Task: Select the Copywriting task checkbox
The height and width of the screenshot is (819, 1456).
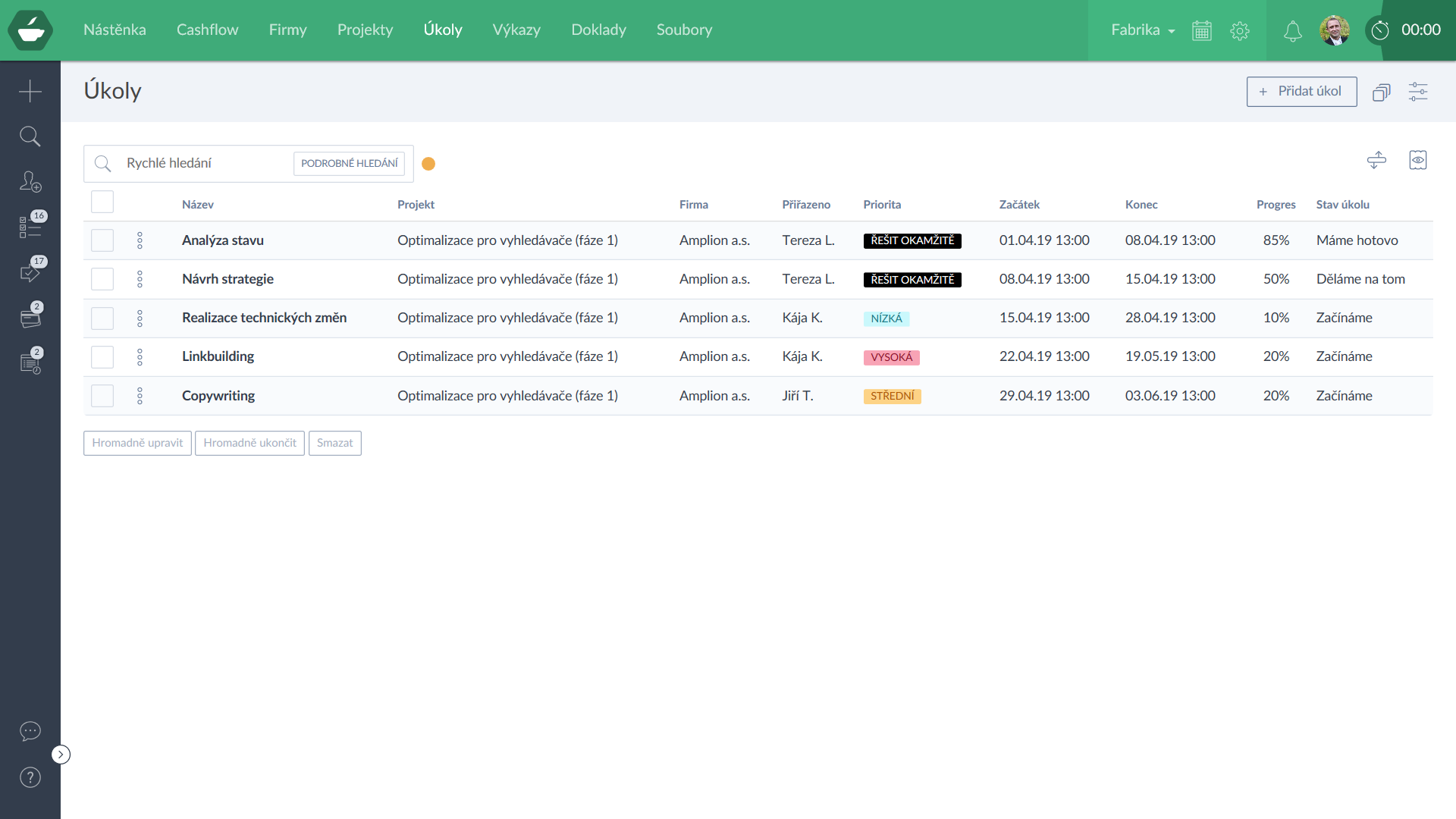Action: click(102, 396)
